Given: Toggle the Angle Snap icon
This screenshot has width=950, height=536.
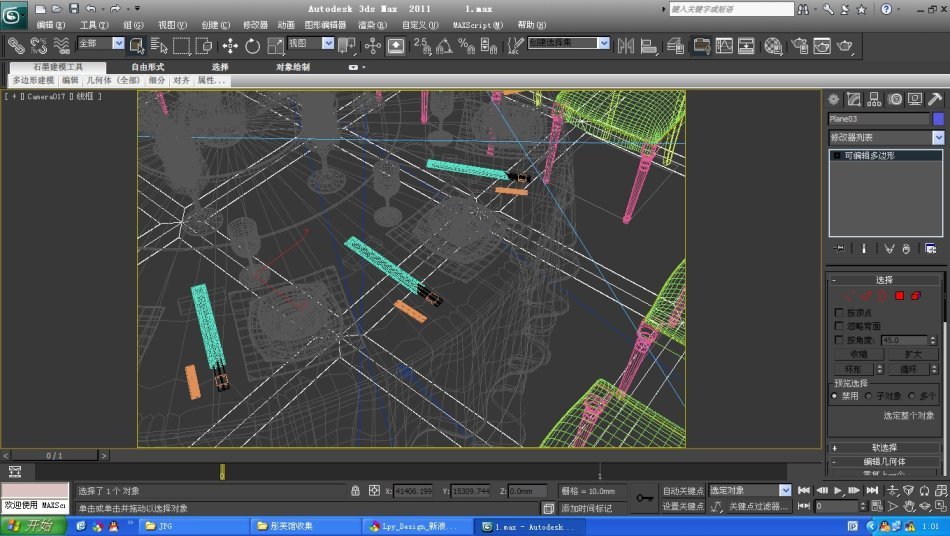Looking at the screenshot, I should pos(444,45).
